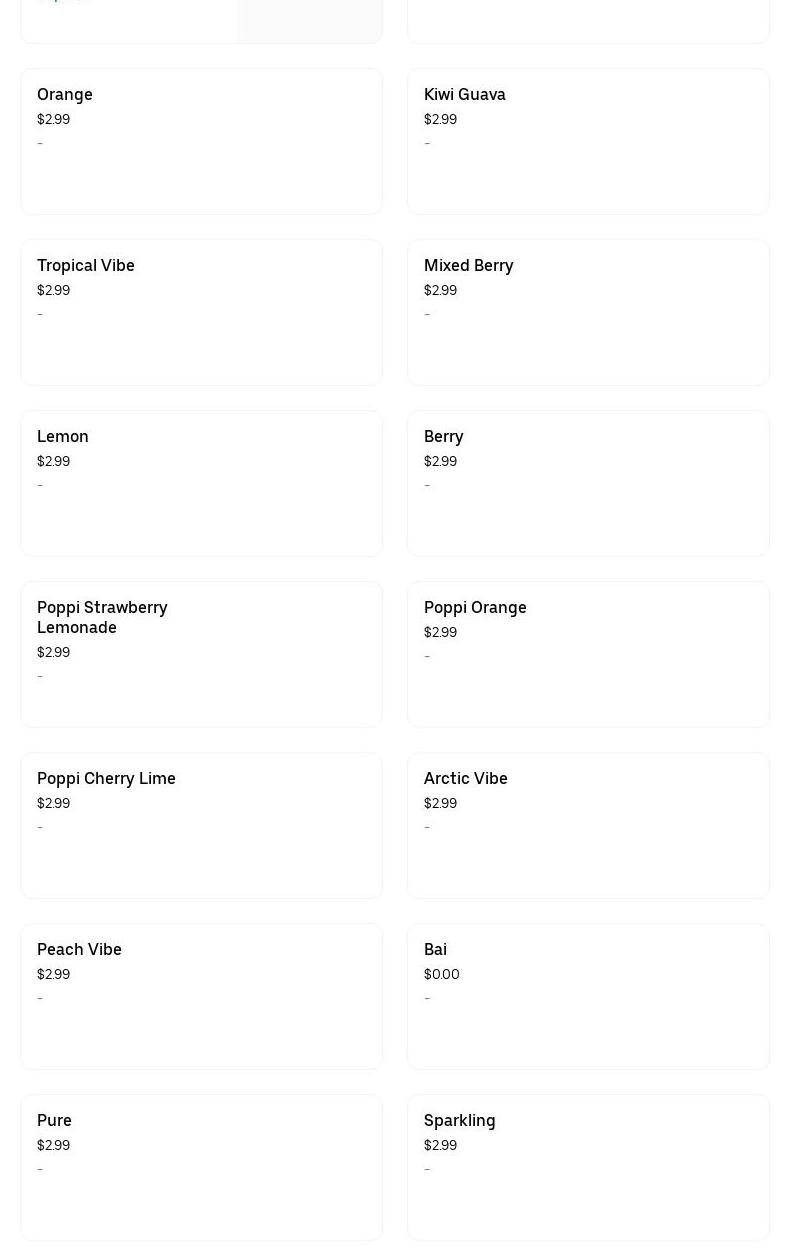
Task: Click the $2.99 price under Orange
Action: click(53, 119)
